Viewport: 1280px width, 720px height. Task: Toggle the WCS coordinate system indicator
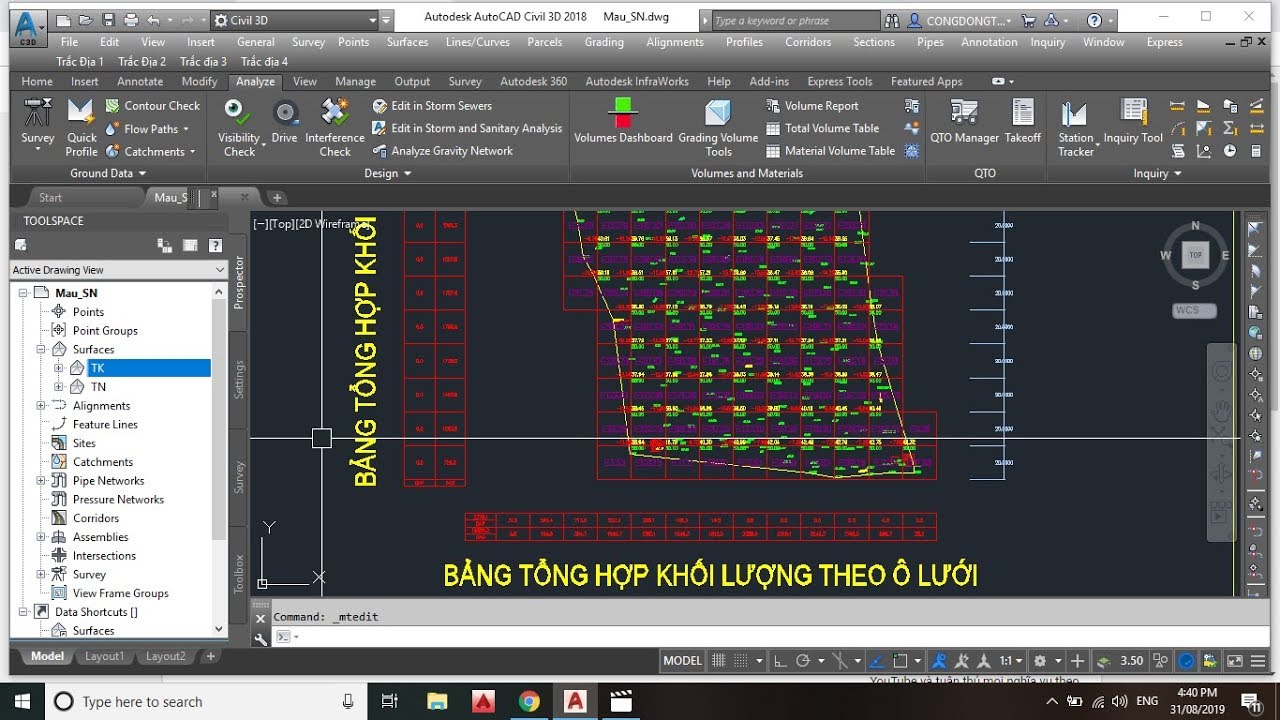[1194, 310]
